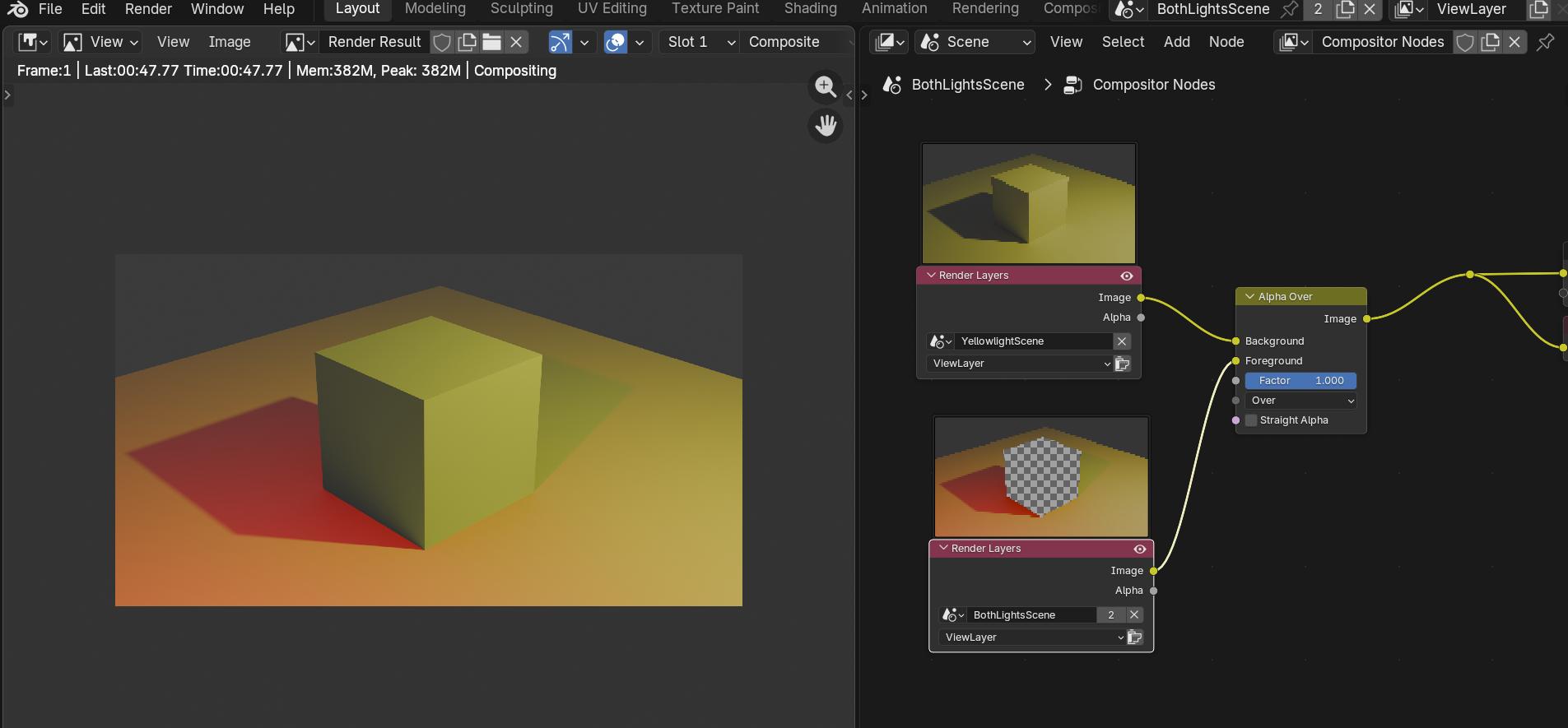Select the pan hand tool in image viewer
The image size is (1568, 728).
point(825,126)
